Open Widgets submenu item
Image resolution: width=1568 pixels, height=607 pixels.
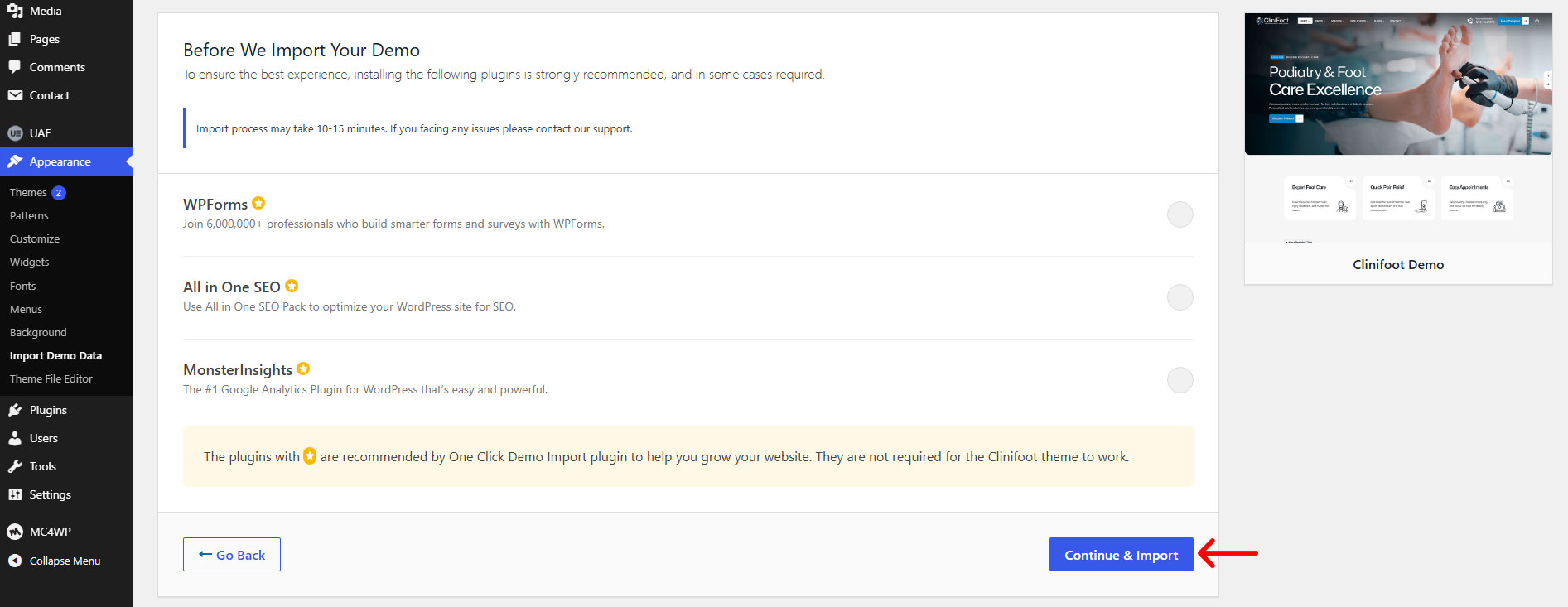(x=30, y=262)
